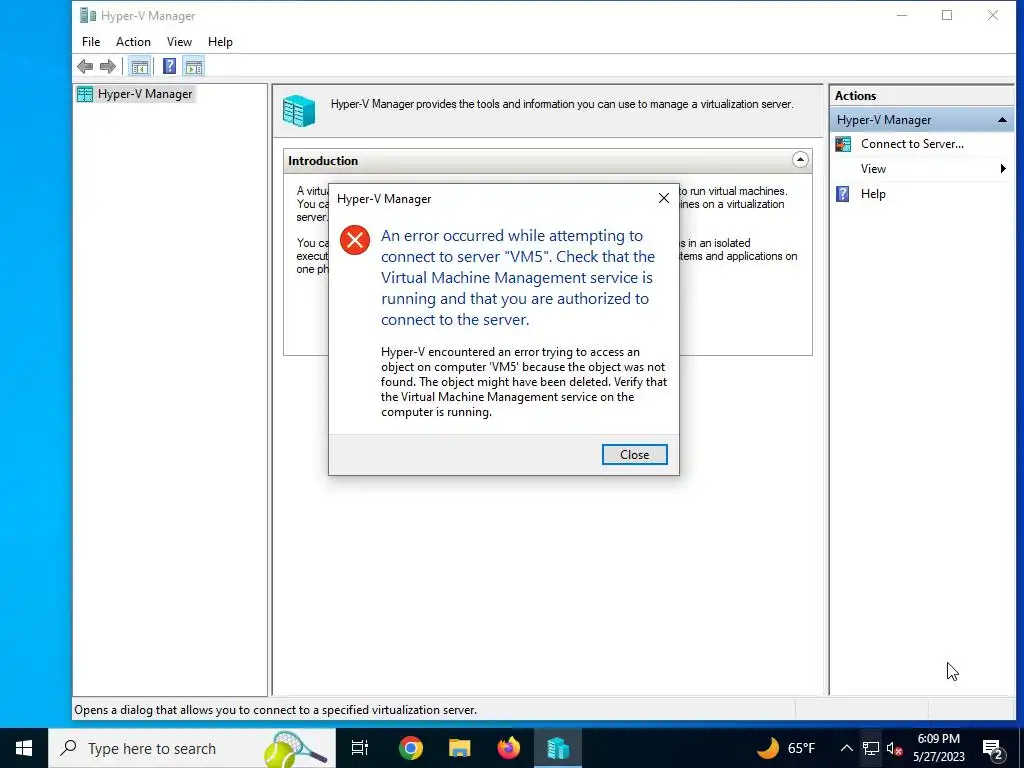The height and width of the screenshot is (768, 1024).
Task: Launch Google Chrome from taskbar
Action: click(x=411, y=748)
